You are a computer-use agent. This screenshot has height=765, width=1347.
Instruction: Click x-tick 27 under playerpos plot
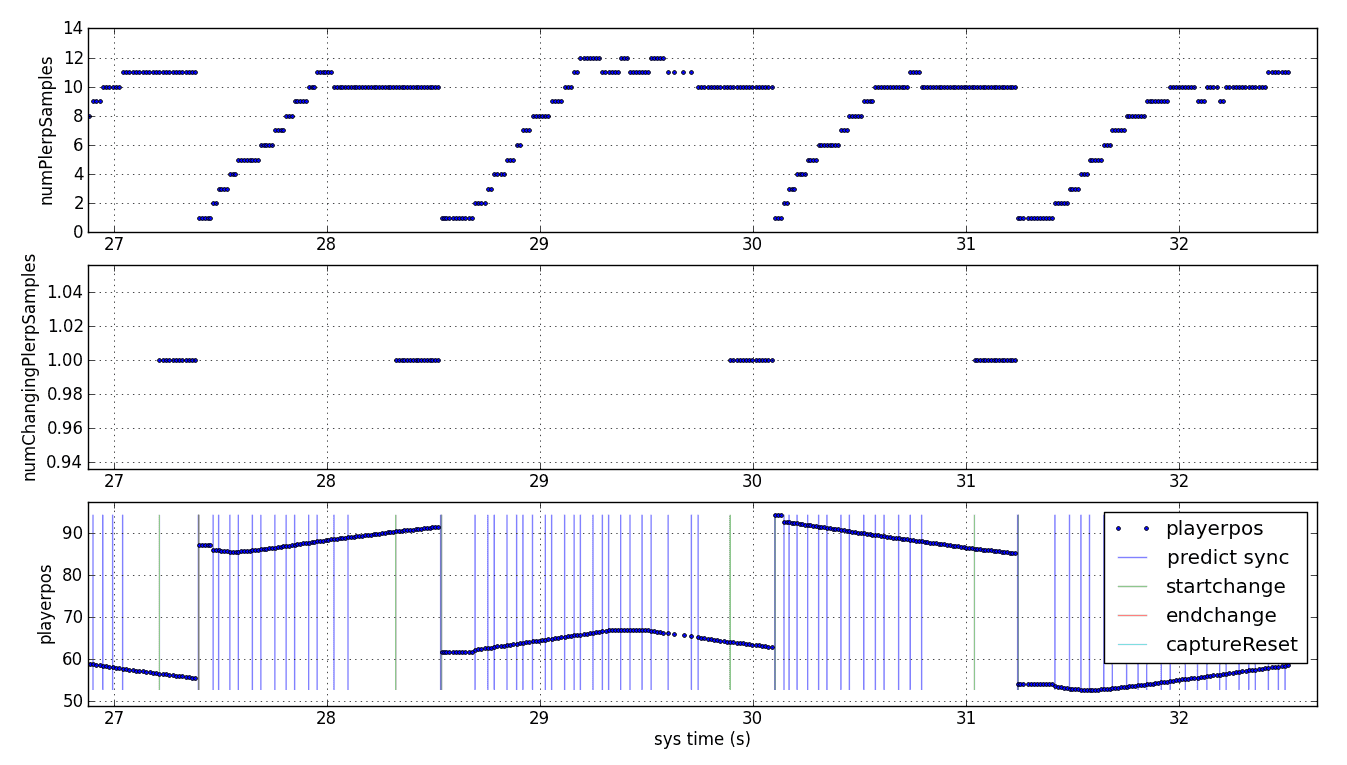[x=113, y=719]
